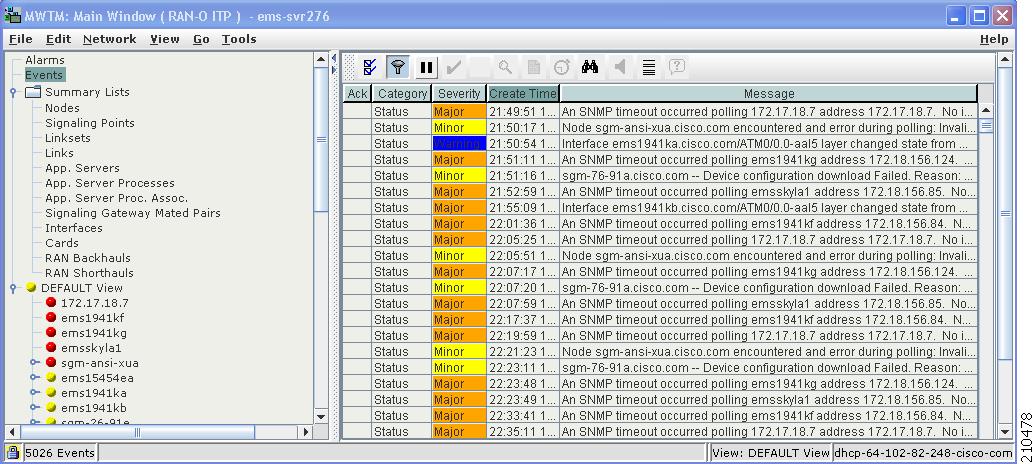1034x464 pixels.
Task: Click the greyed-out magnifier properties icon
Action: click(505, 67)
